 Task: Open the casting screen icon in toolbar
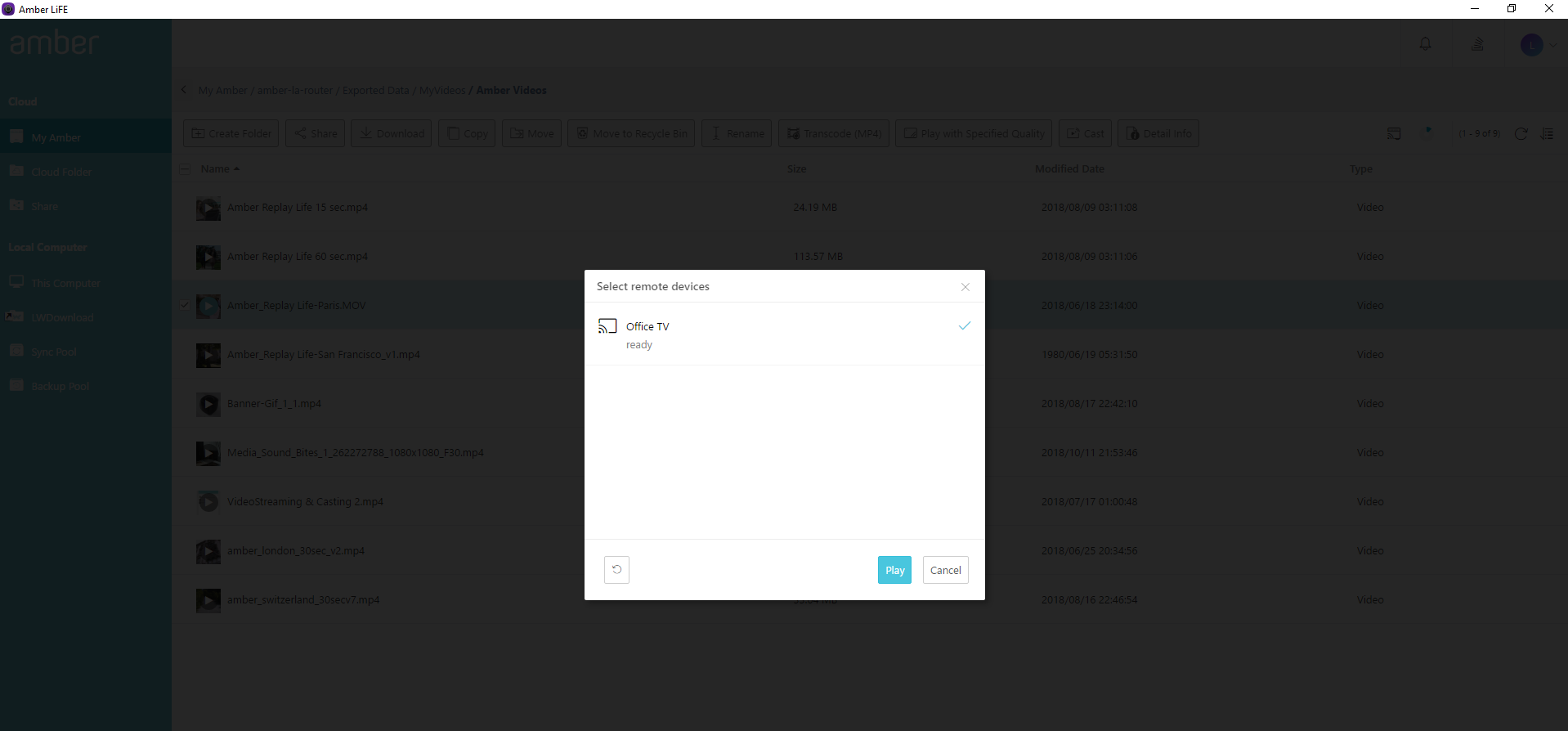1394,133
